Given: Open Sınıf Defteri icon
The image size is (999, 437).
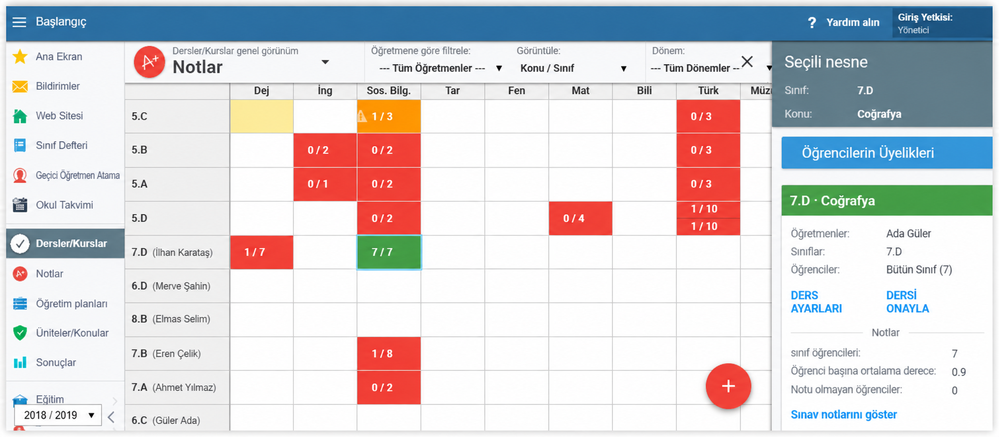Looking at the screenshot, I should [x=20, y=145].
